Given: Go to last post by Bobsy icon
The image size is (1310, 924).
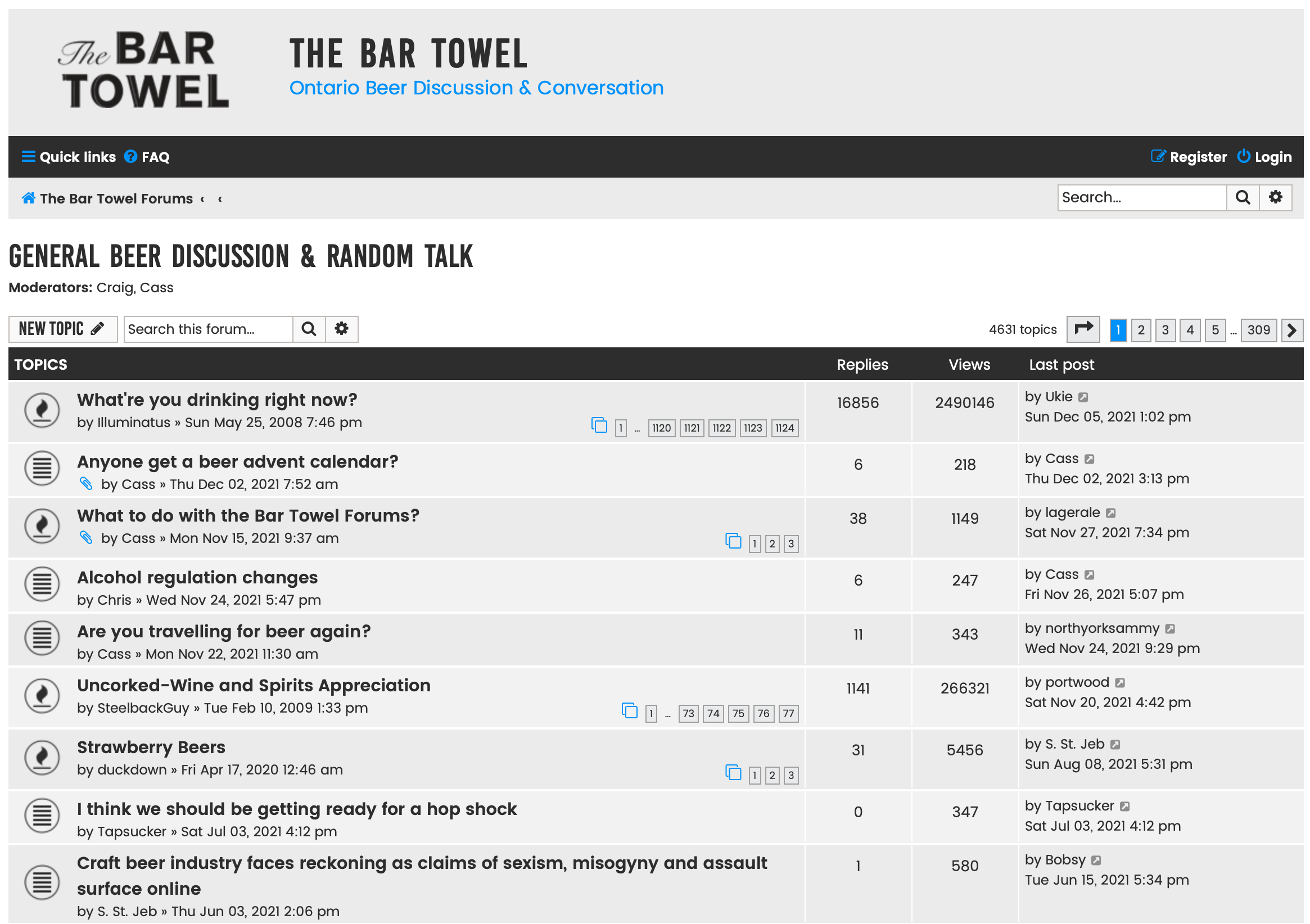Looking at the screenshot, I should 1096,860.
